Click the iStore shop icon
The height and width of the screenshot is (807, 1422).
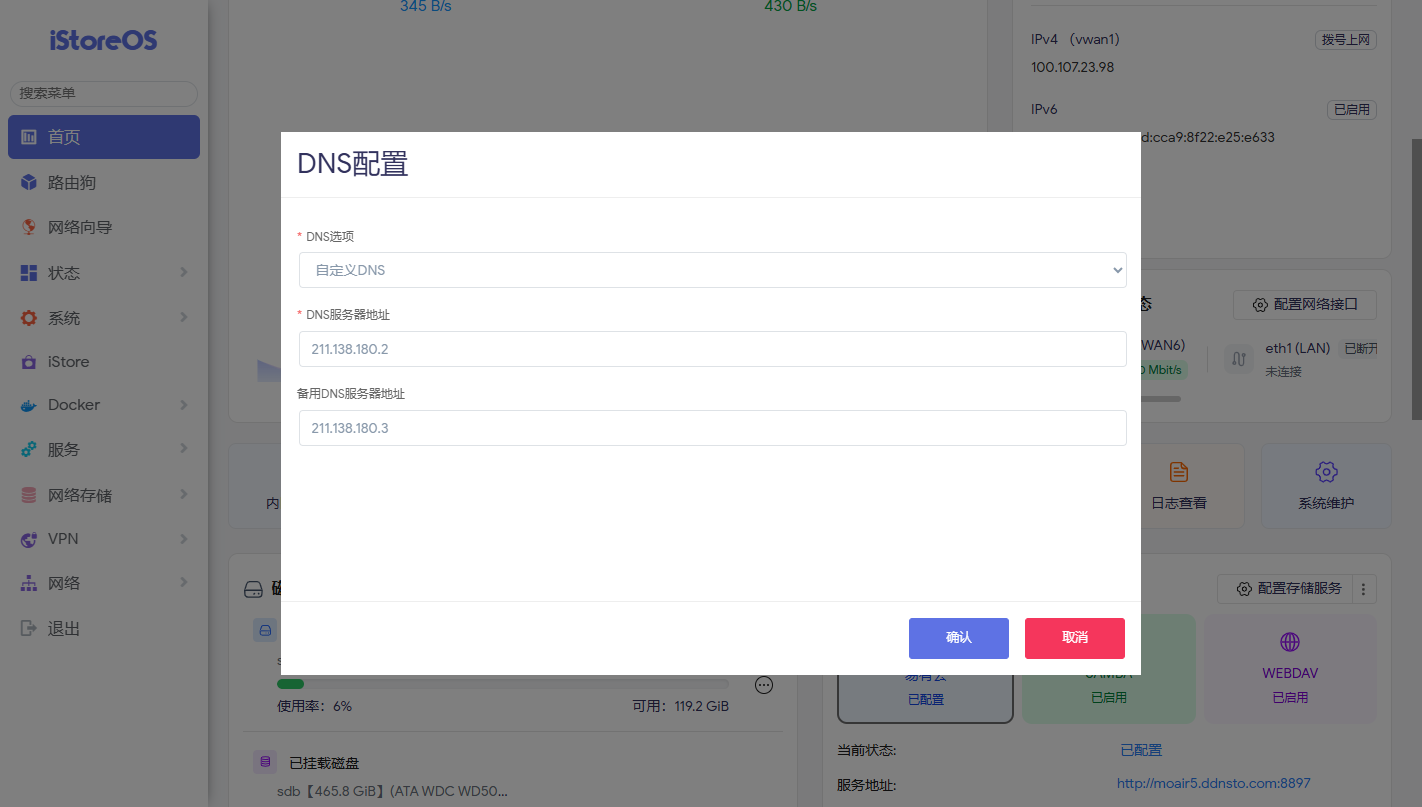[29, 362]
